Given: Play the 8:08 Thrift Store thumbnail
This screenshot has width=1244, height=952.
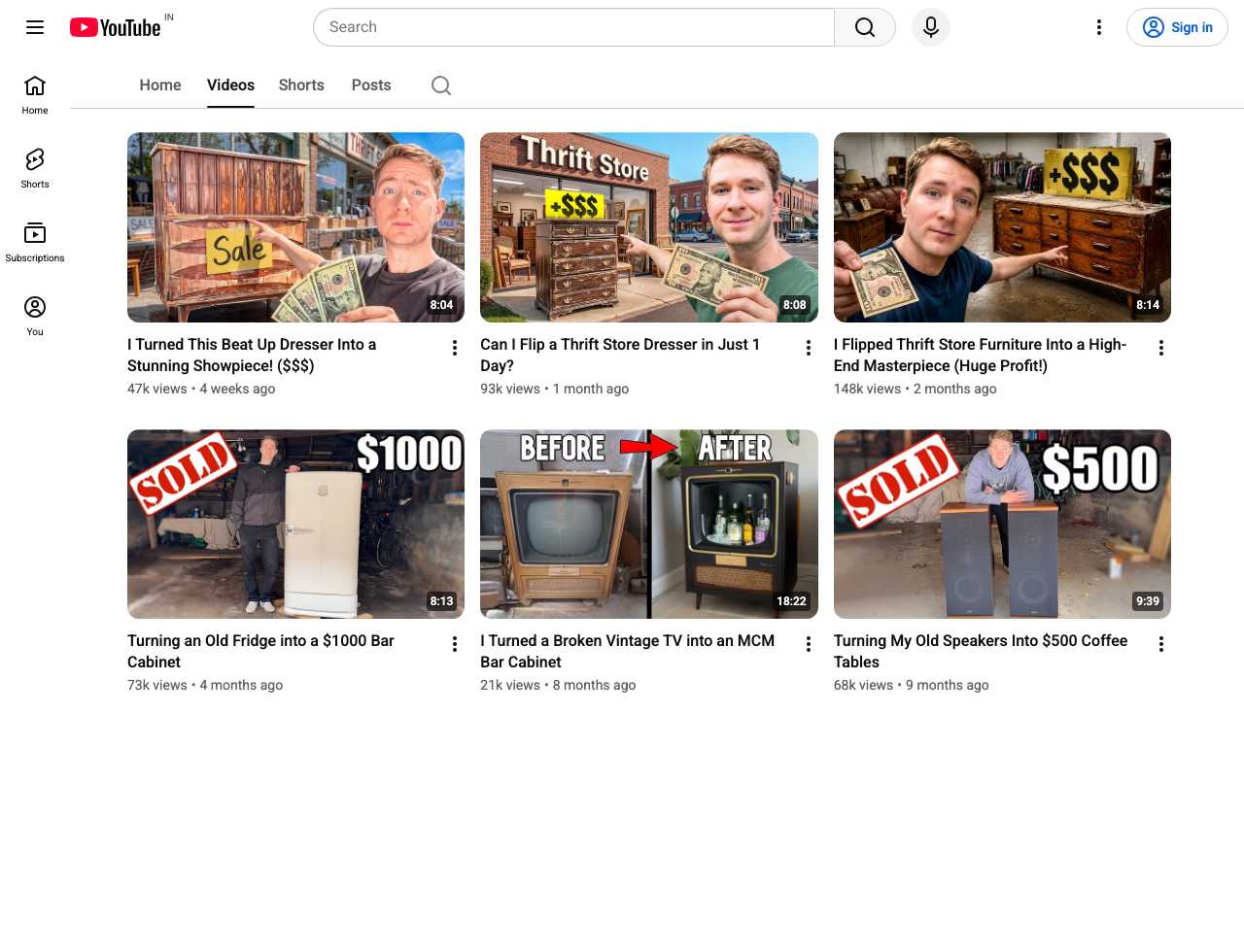Looking at the screenshot, I should (649, 227).
